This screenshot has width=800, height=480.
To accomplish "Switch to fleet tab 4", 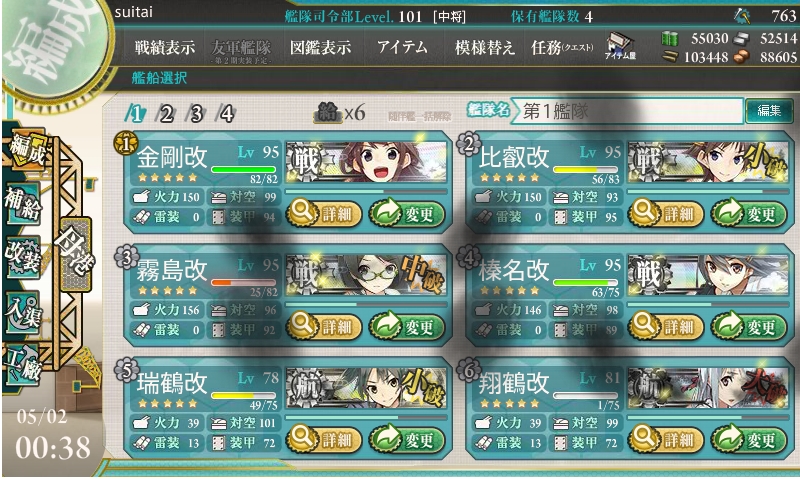I will [x=226, y=113].
